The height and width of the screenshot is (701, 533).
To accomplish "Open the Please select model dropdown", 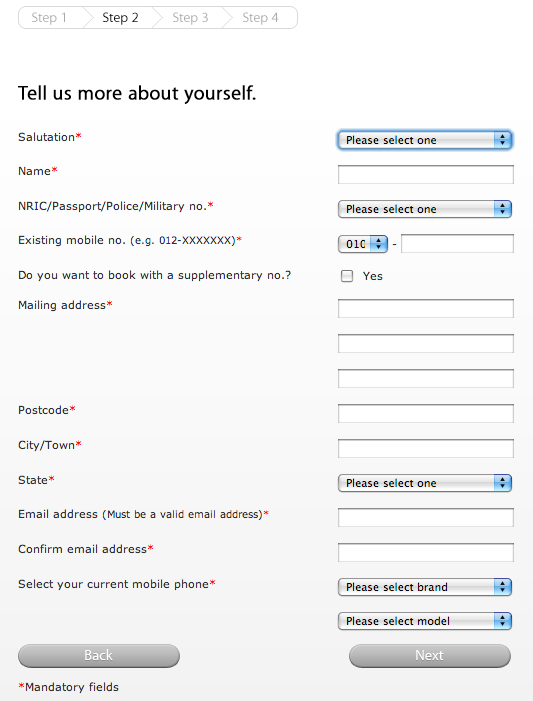I will coord(425,621).
